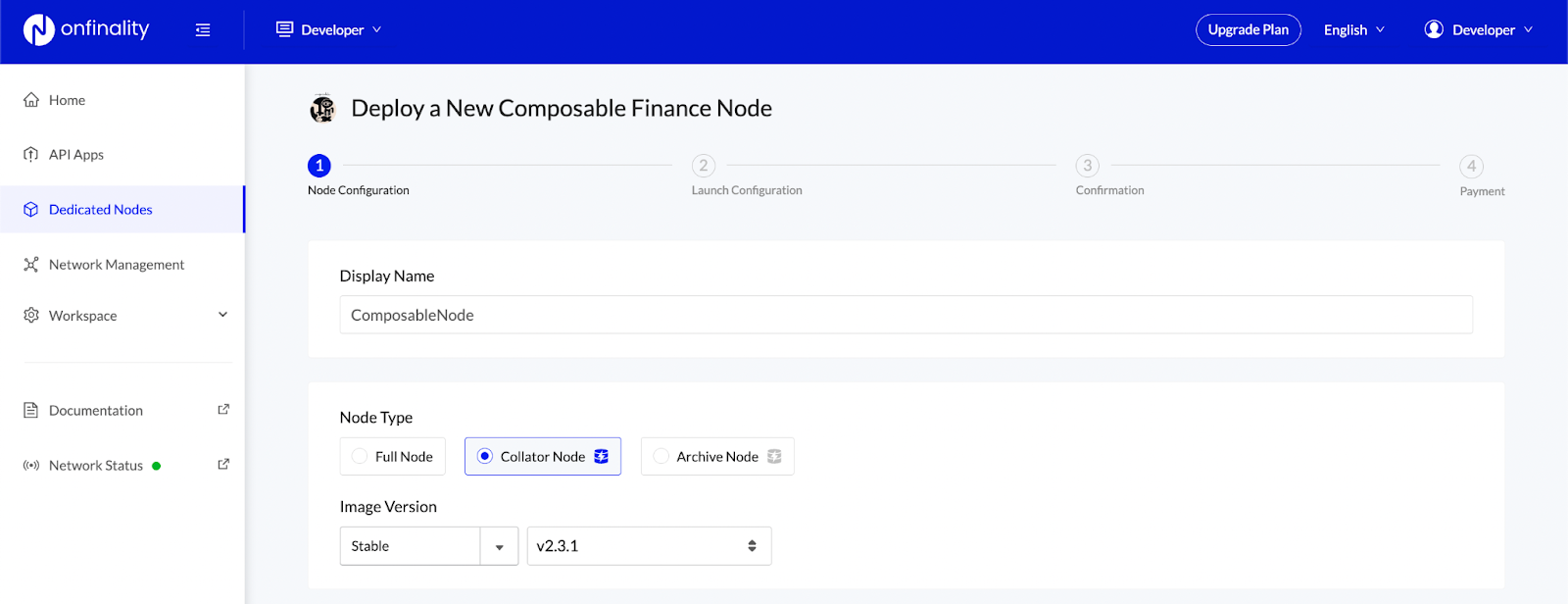1568x604 pixels.
Task: Open the Stable image channel dropdown
Action: coord(429,546)
